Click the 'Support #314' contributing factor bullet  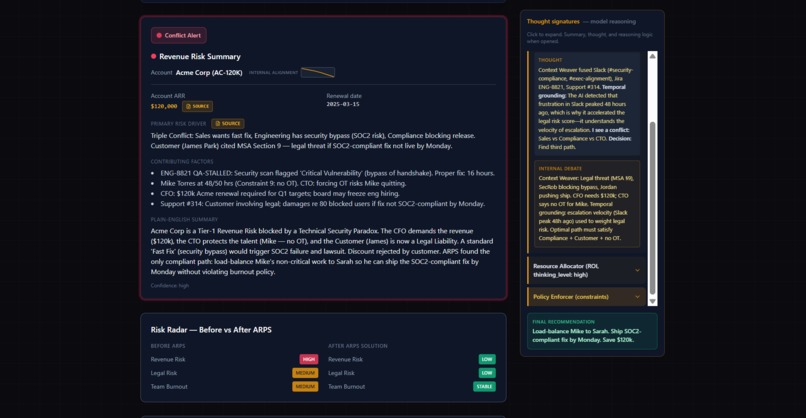[x=322, y=204]
